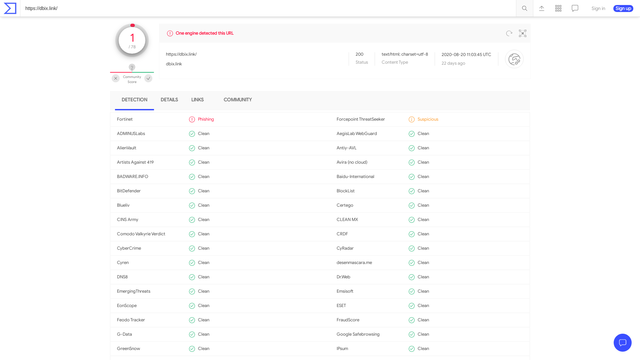This screenshot has width=640, height=360.
Task: Open the apps grid icon
Action: tap(558, 8)
